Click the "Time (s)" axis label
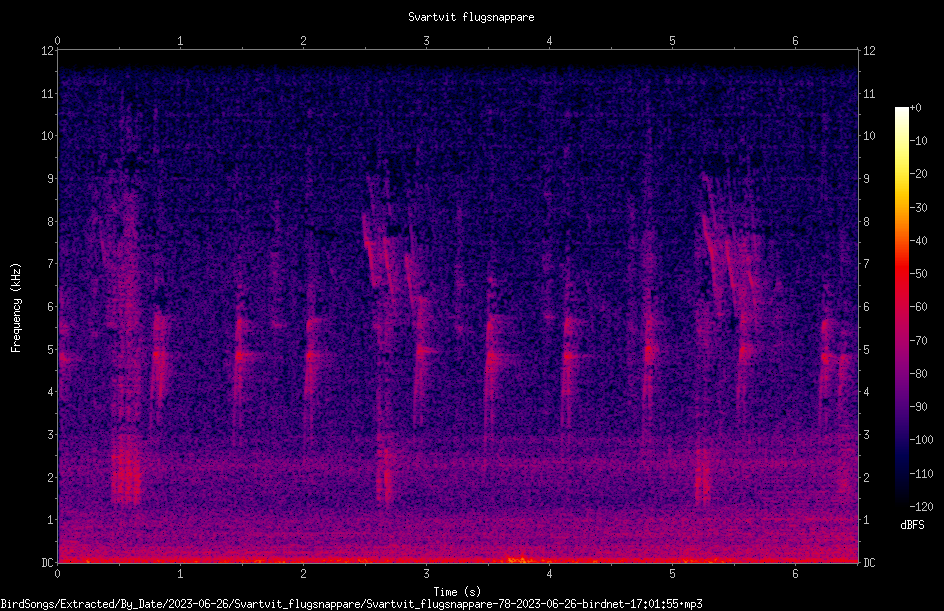944x611 pixels. [x=458, y=592]
